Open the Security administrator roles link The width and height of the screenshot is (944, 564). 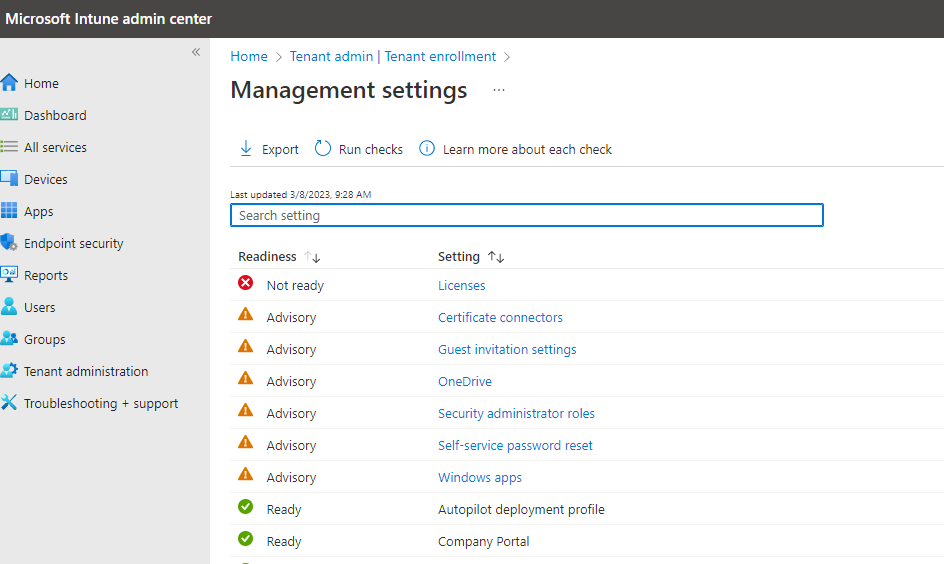click(x=517, y=414)
